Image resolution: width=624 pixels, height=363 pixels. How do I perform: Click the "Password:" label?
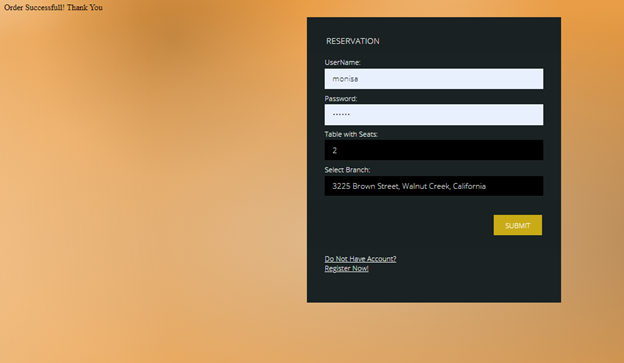click(x=341, y=98)
